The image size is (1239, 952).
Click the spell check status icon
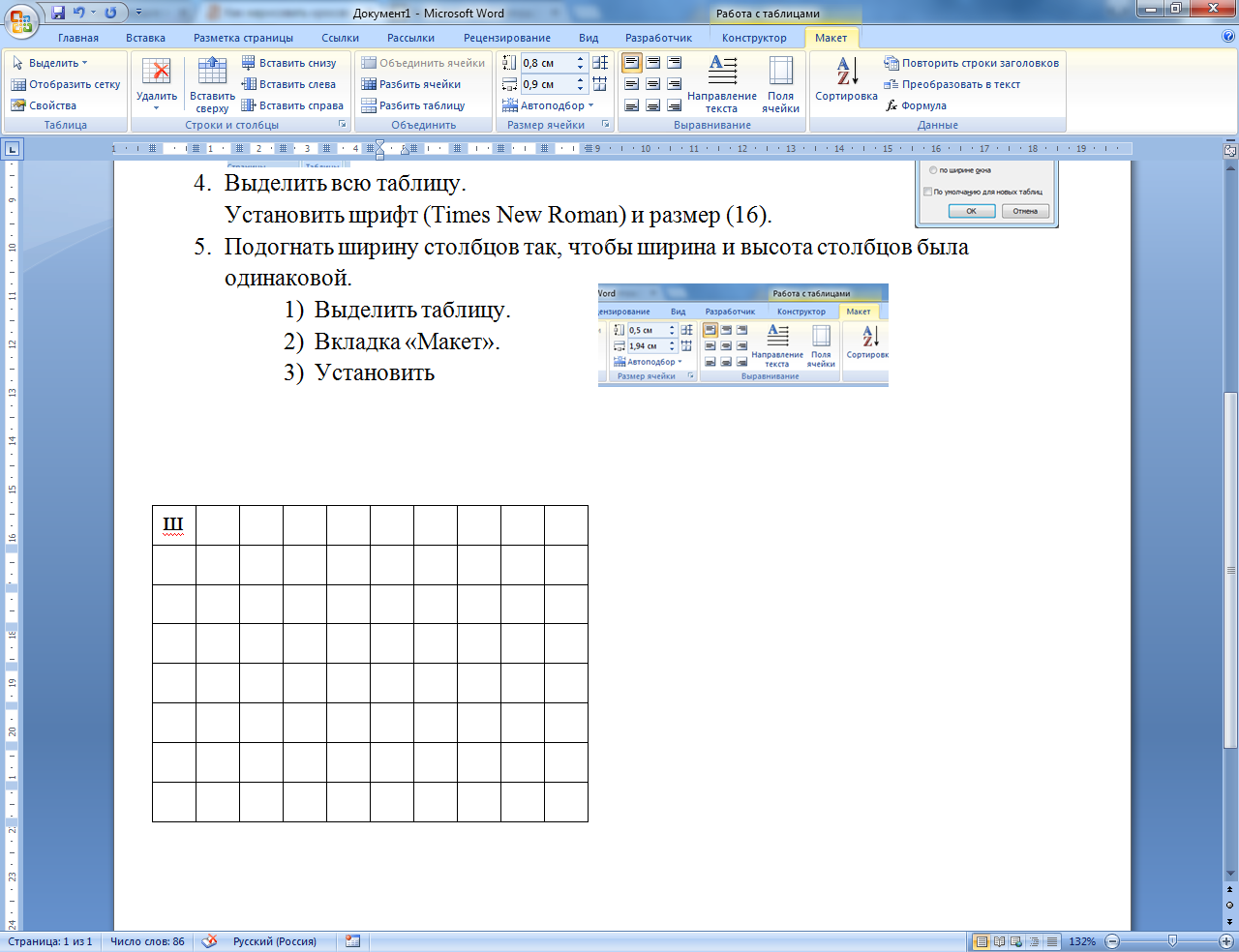[210, 941]
